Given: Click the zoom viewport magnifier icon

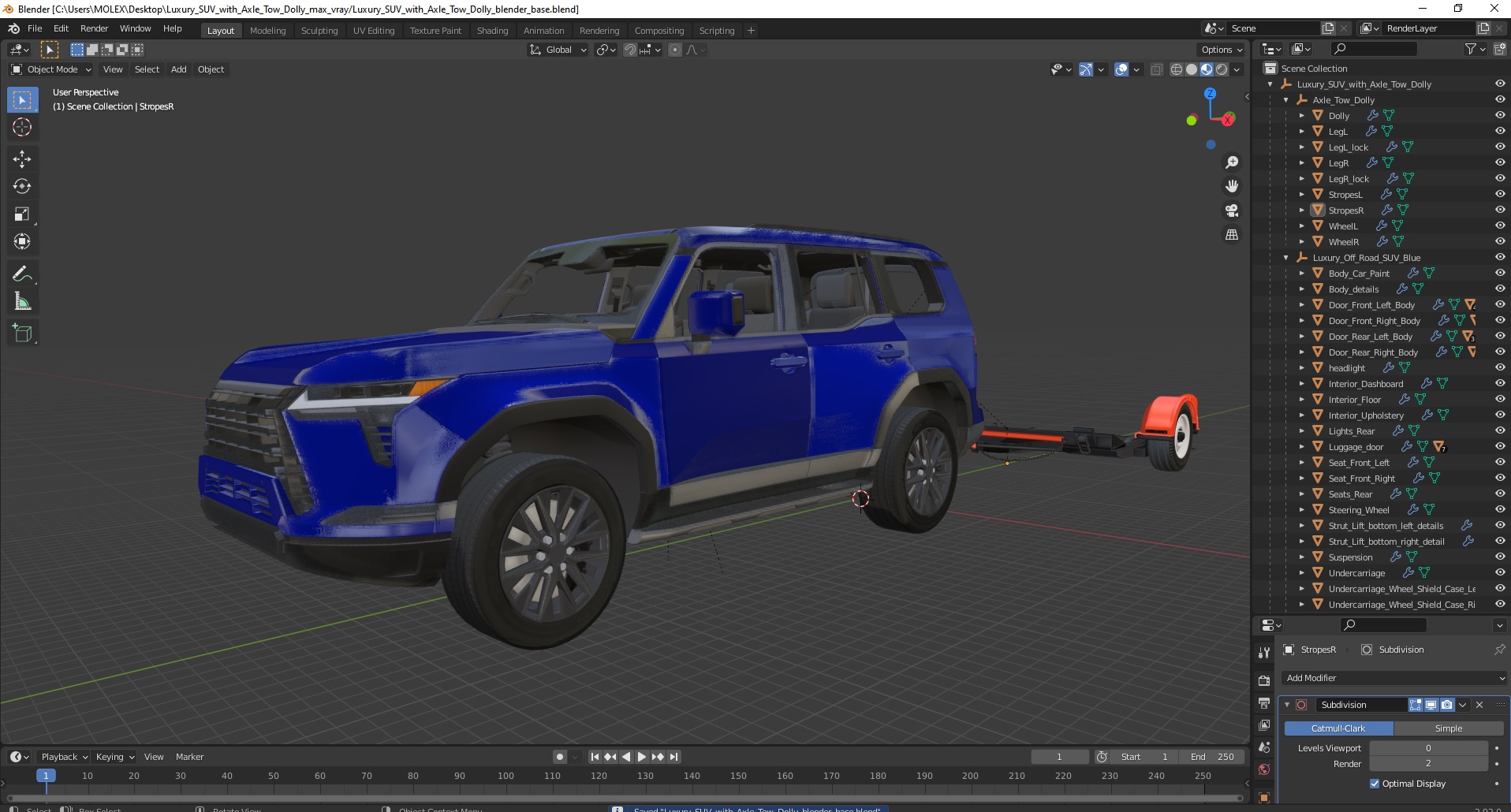Looking at the screenshot, I should [1232, 162].
